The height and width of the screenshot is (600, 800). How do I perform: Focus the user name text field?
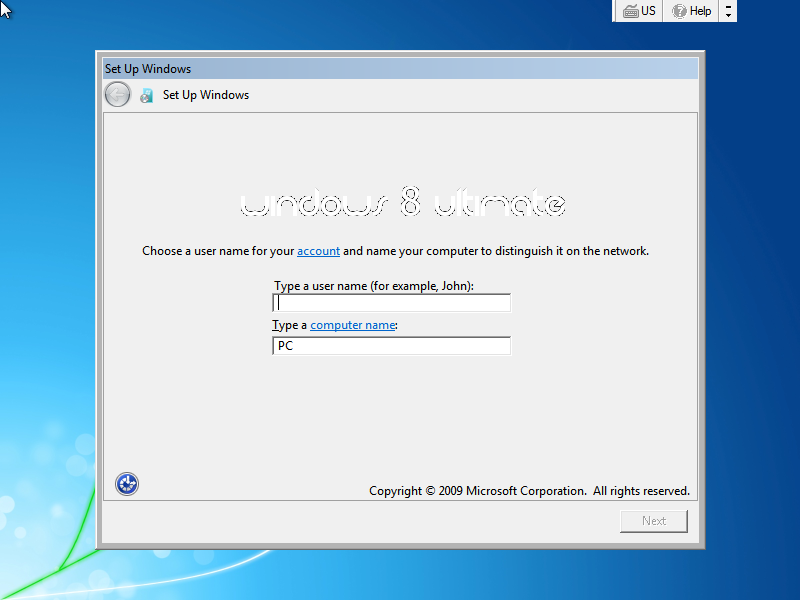[x=391, y=303]
